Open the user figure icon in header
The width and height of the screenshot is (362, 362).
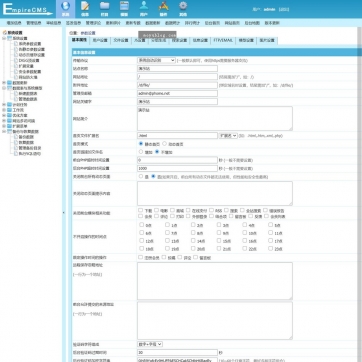144,9
